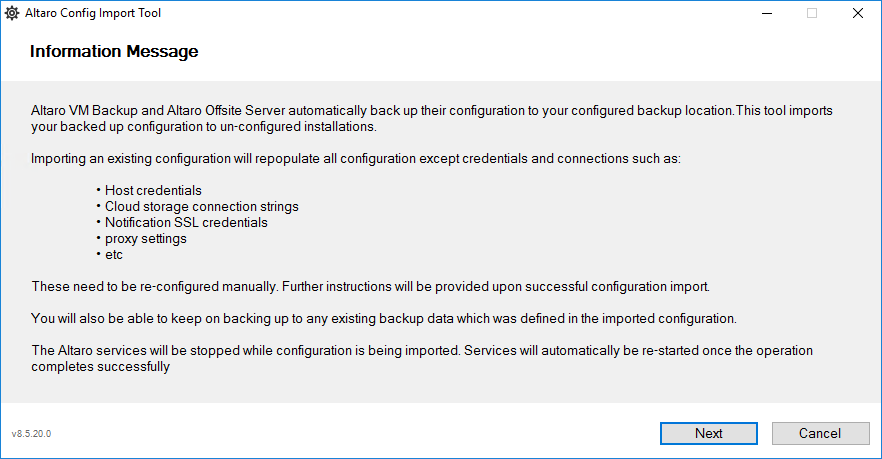
Task: Select the 'Information Message' heading
Action: [114, 51]
